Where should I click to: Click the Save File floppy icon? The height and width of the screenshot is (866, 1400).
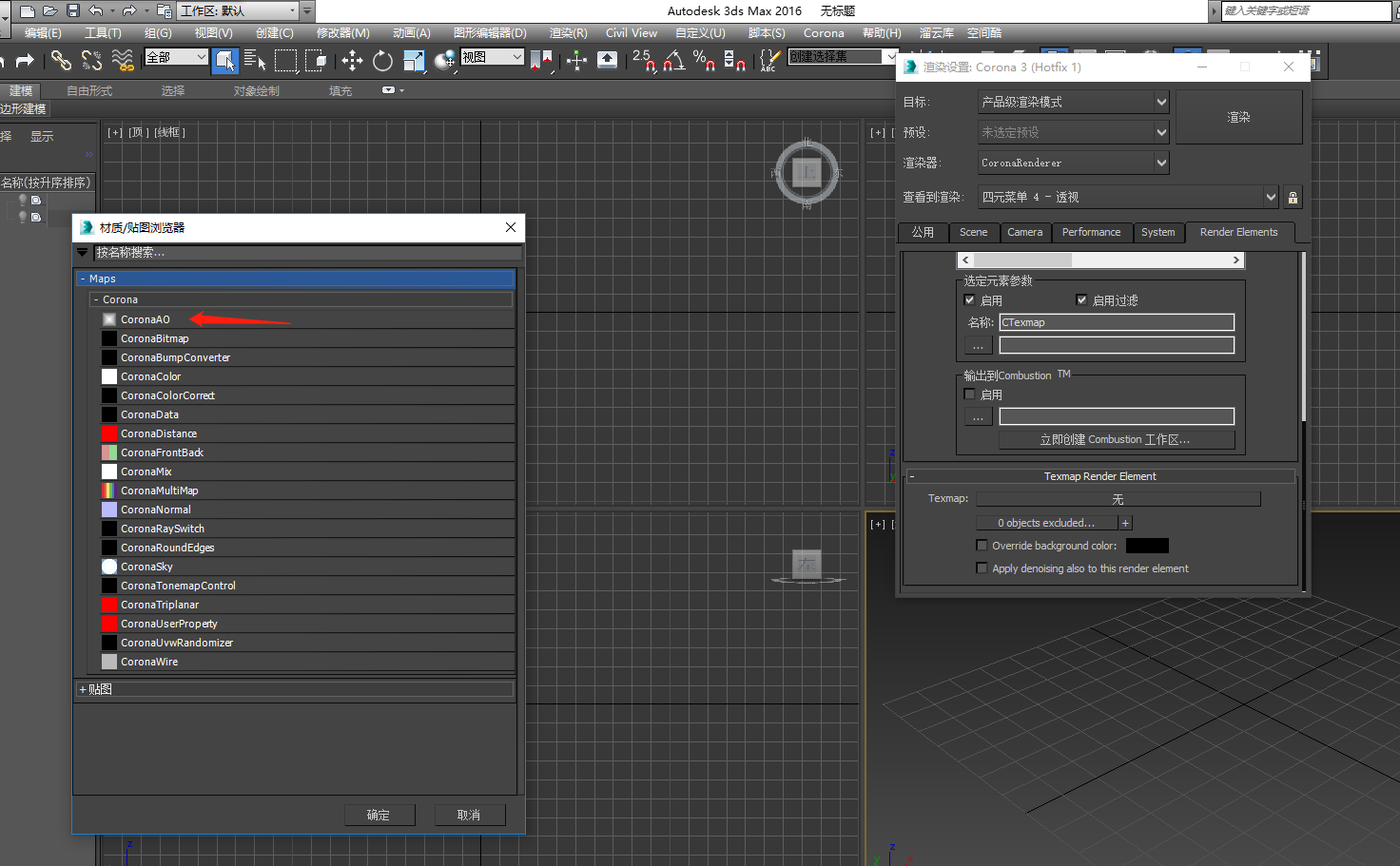point(72,11)
